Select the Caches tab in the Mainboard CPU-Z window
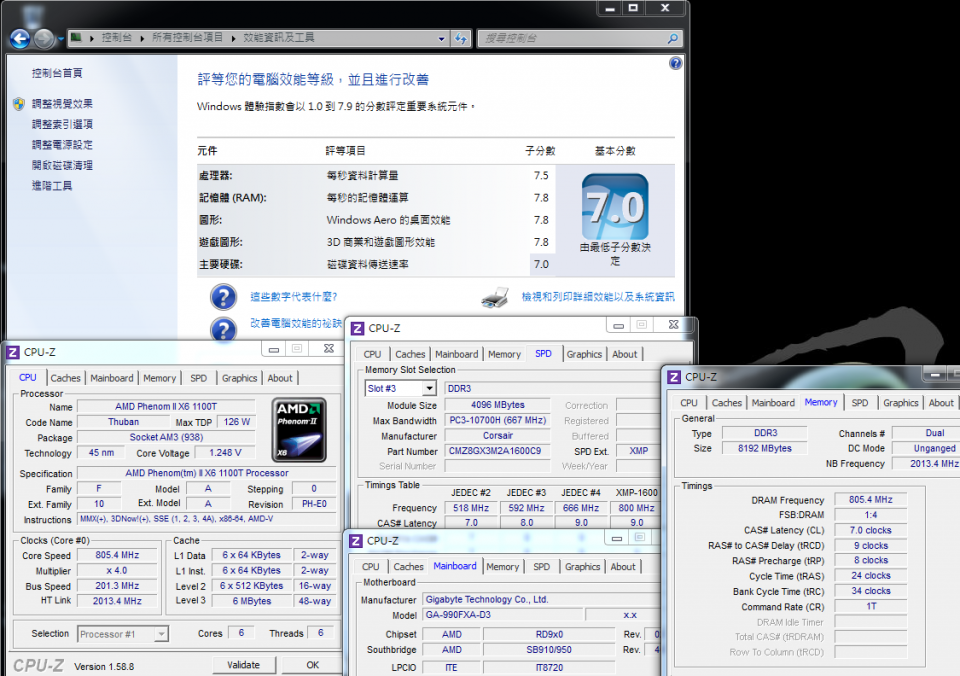The image size is (960, 676). pos(409,566)
